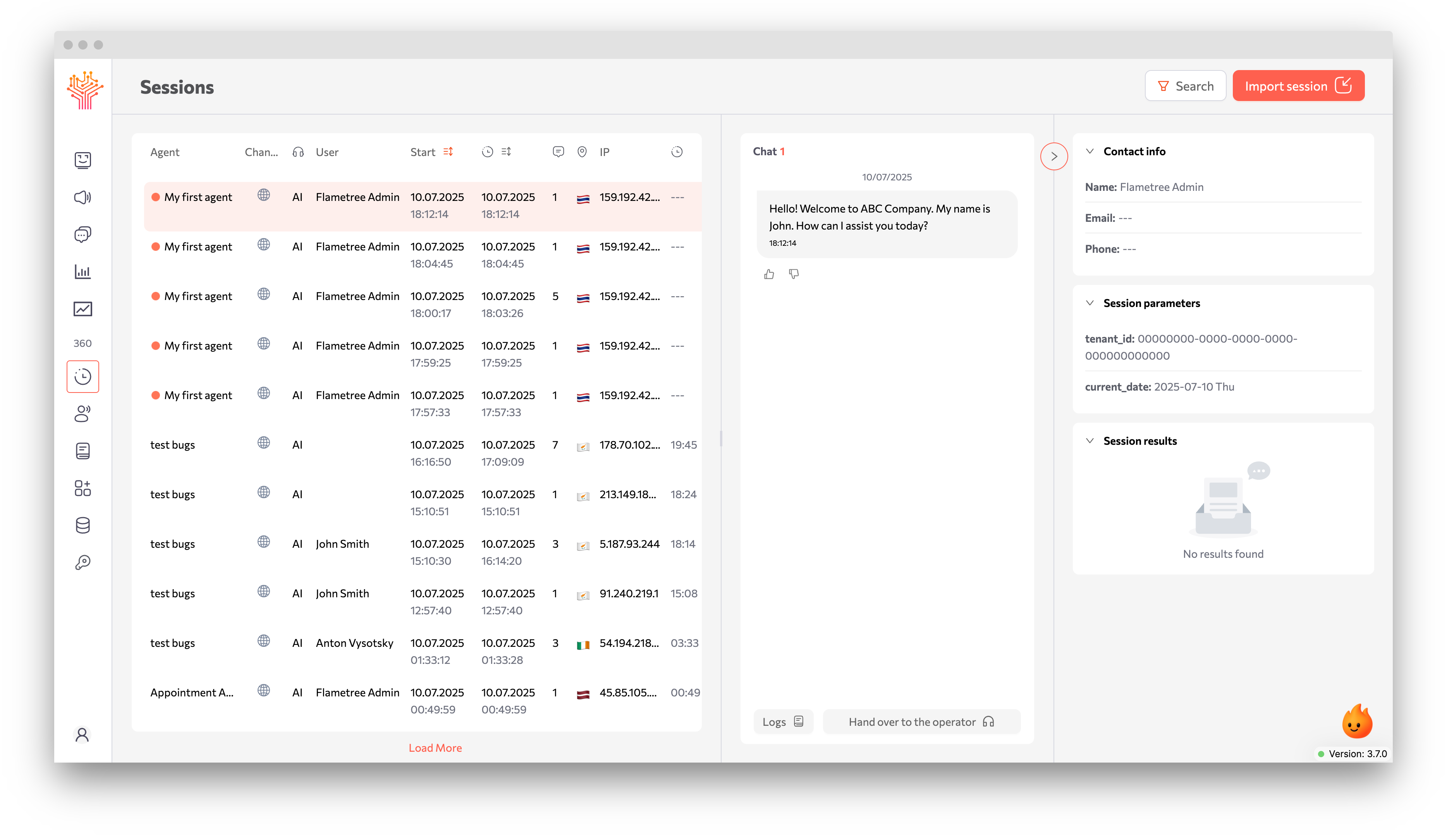This screenshot has height=840, width=1447.
Task: Select the test bugs session started 15:10:51
Action: tap(423, 503)
